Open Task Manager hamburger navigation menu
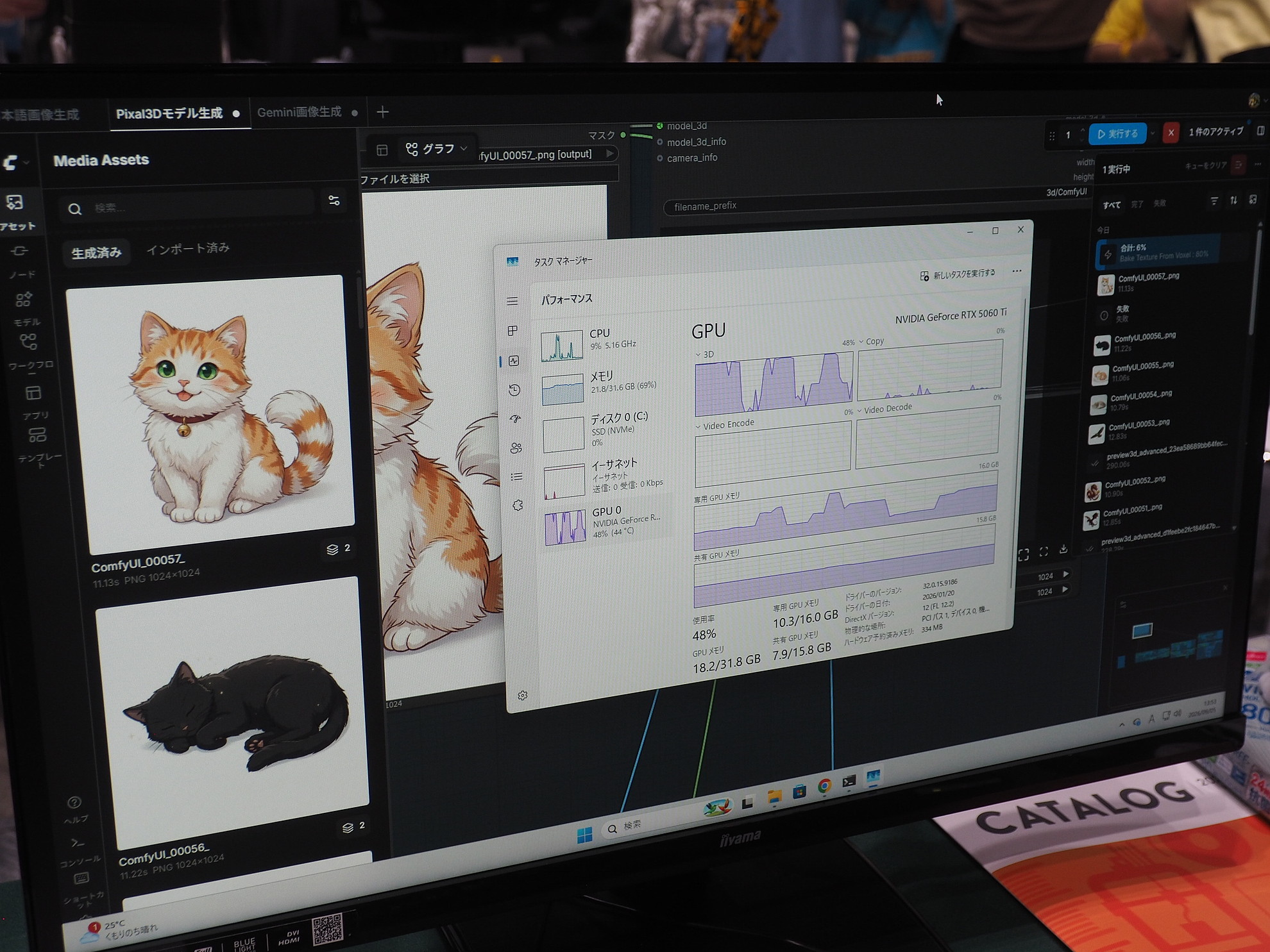 [512, 301]
